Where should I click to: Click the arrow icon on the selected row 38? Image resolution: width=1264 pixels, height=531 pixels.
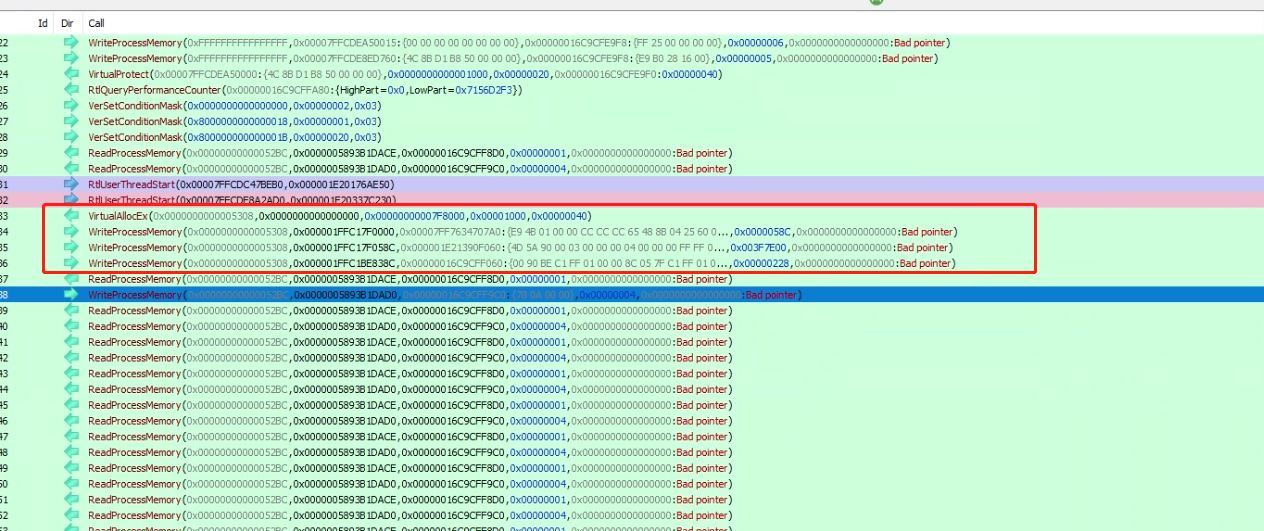click(x=71, y=295)
